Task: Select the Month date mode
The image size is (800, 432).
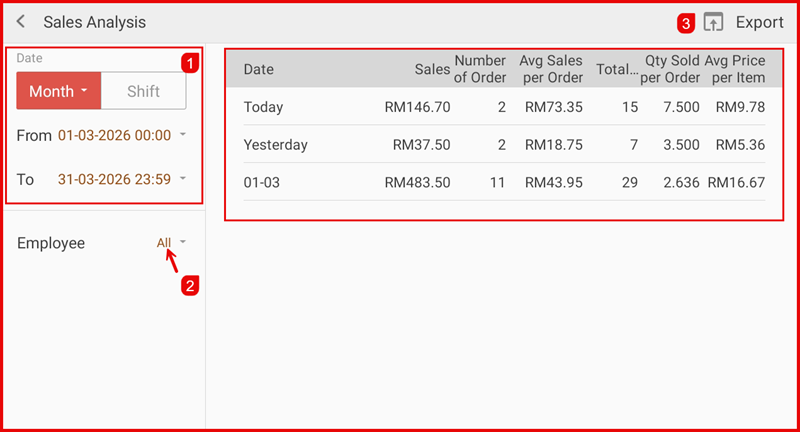Action: point(58,91)
